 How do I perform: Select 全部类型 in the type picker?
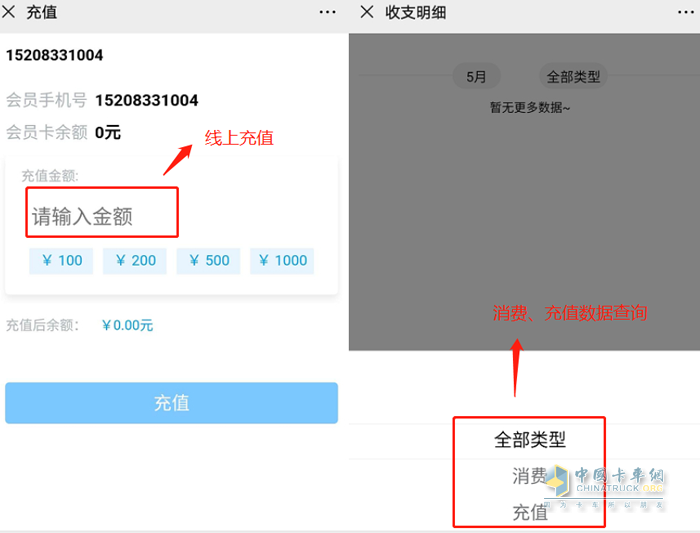529,440
